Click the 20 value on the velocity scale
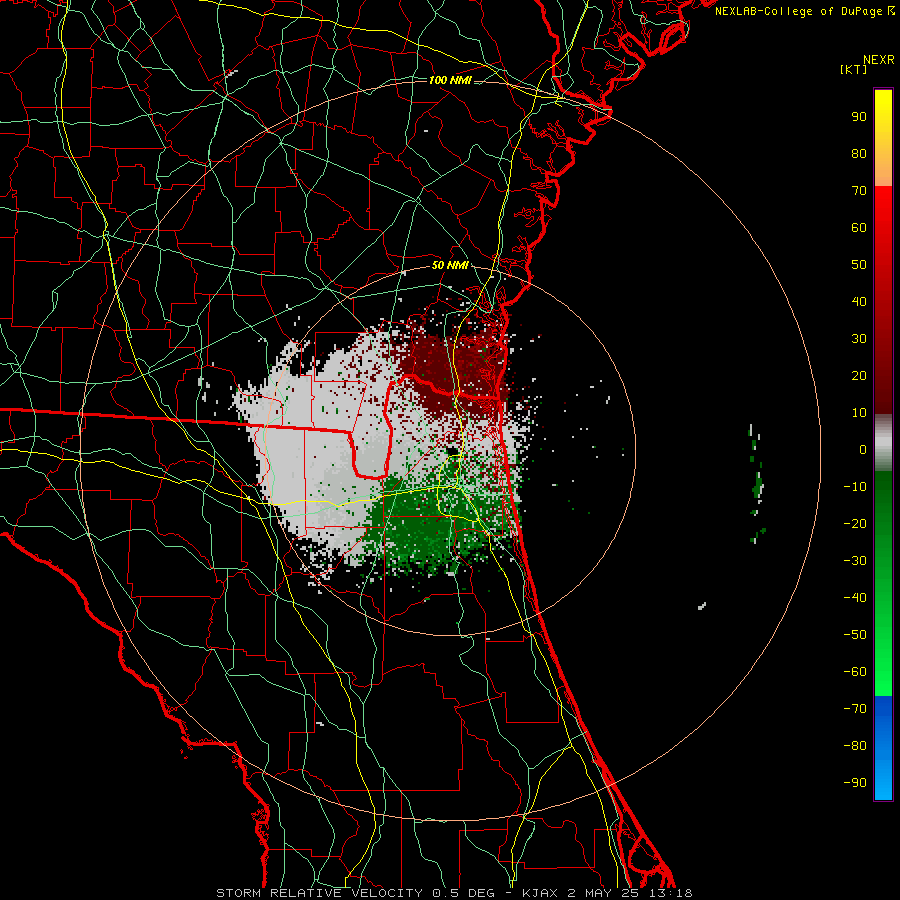This screenshot has height=900, width=900. click(859, 376)
